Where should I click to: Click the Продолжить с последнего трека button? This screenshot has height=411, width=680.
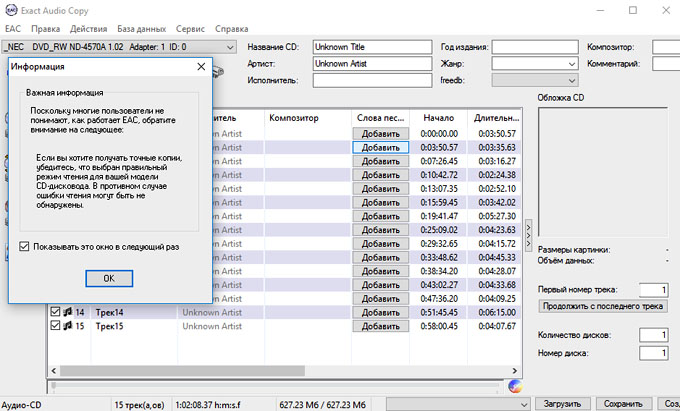pyautogui.click(x=602, y=306)
